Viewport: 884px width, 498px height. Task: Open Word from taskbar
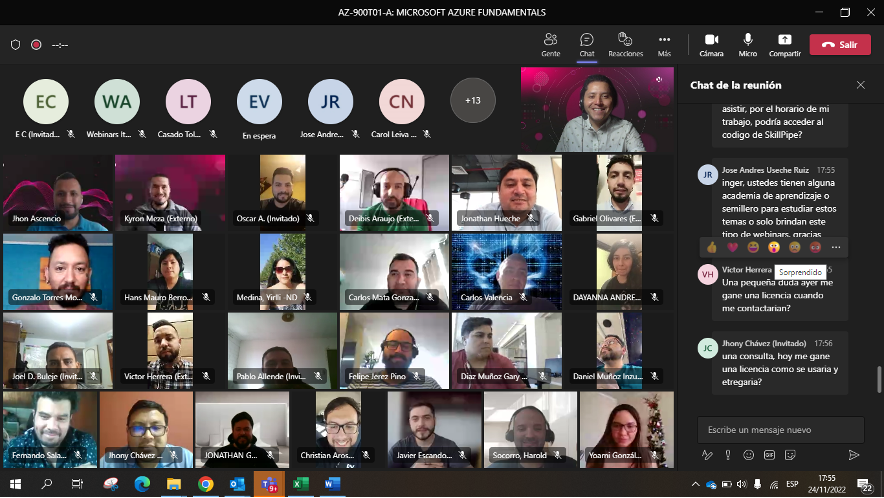pos(333,484)
